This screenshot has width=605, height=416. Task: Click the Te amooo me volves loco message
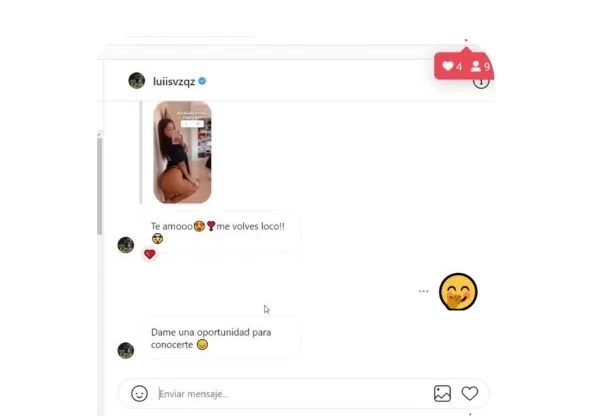[219, 232]
